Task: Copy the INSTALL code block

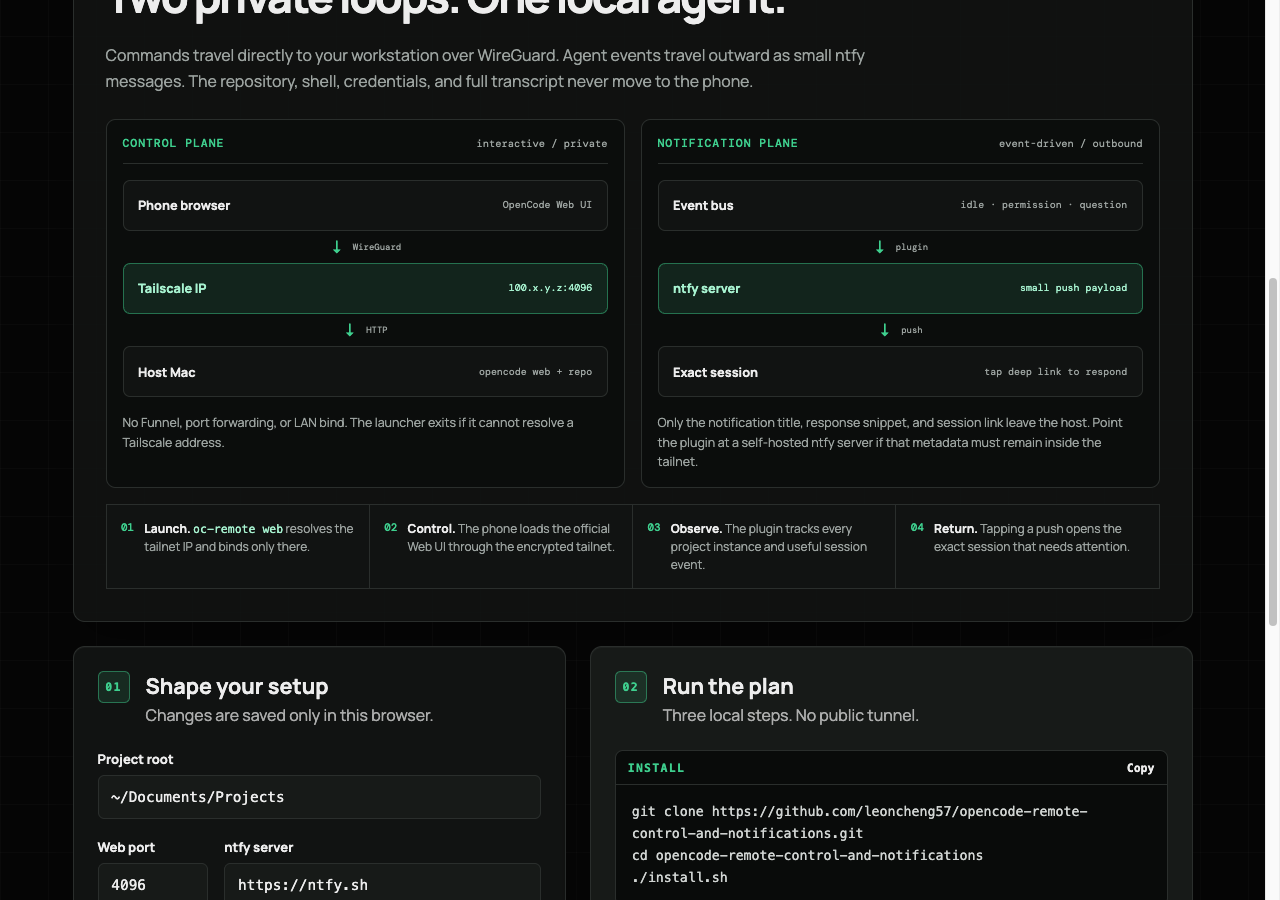Action: click(1140, 768)
